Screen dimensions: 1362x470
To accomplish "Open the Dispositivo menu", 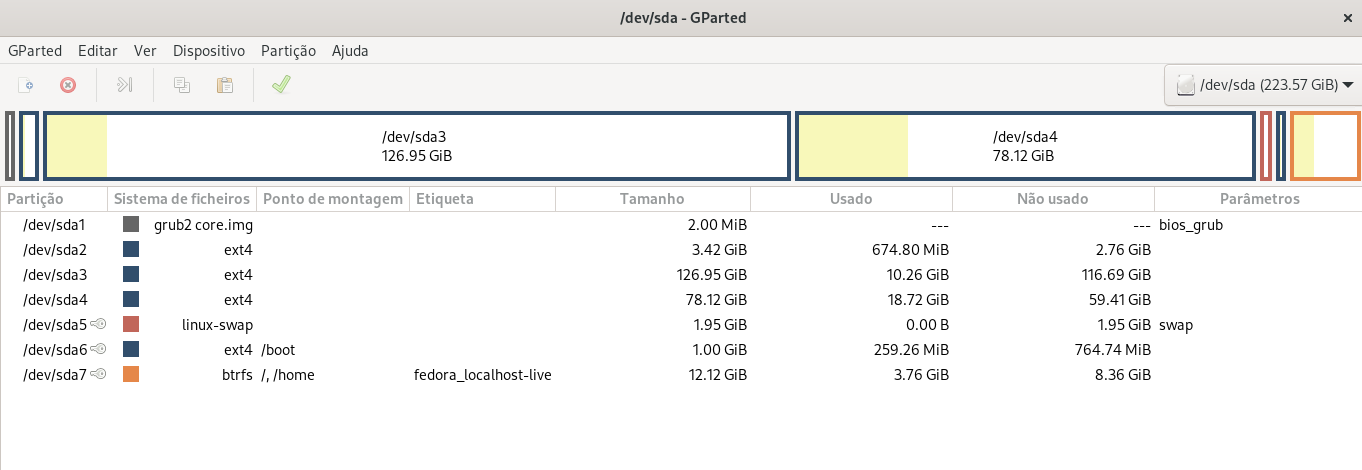I will click(209, 50).
